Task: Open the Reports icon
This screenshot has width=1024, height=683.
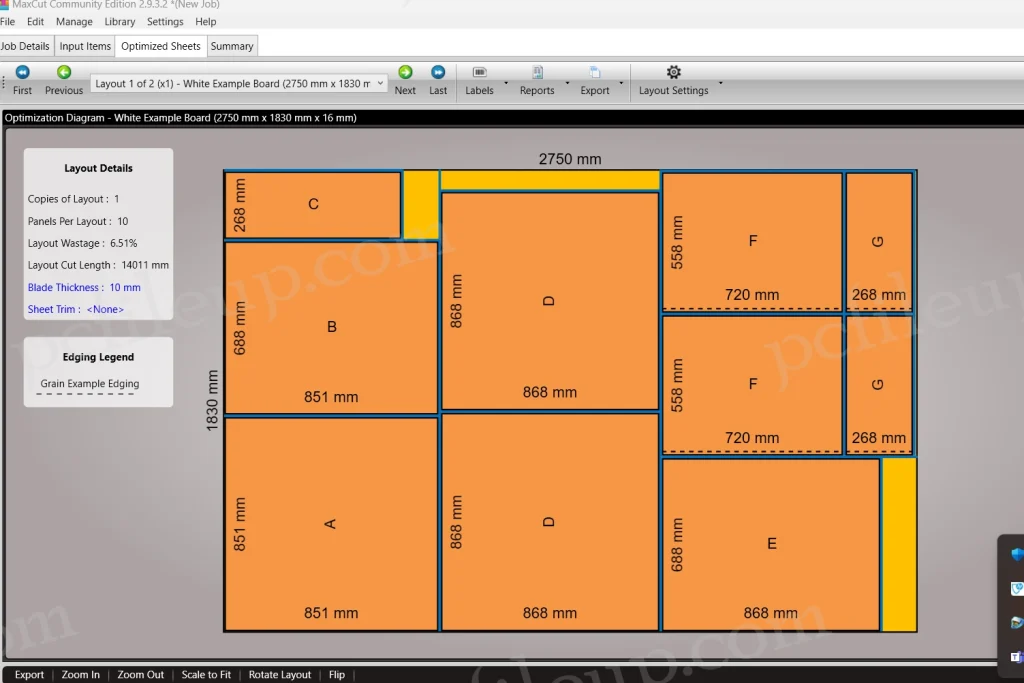Action: point(537,72)
